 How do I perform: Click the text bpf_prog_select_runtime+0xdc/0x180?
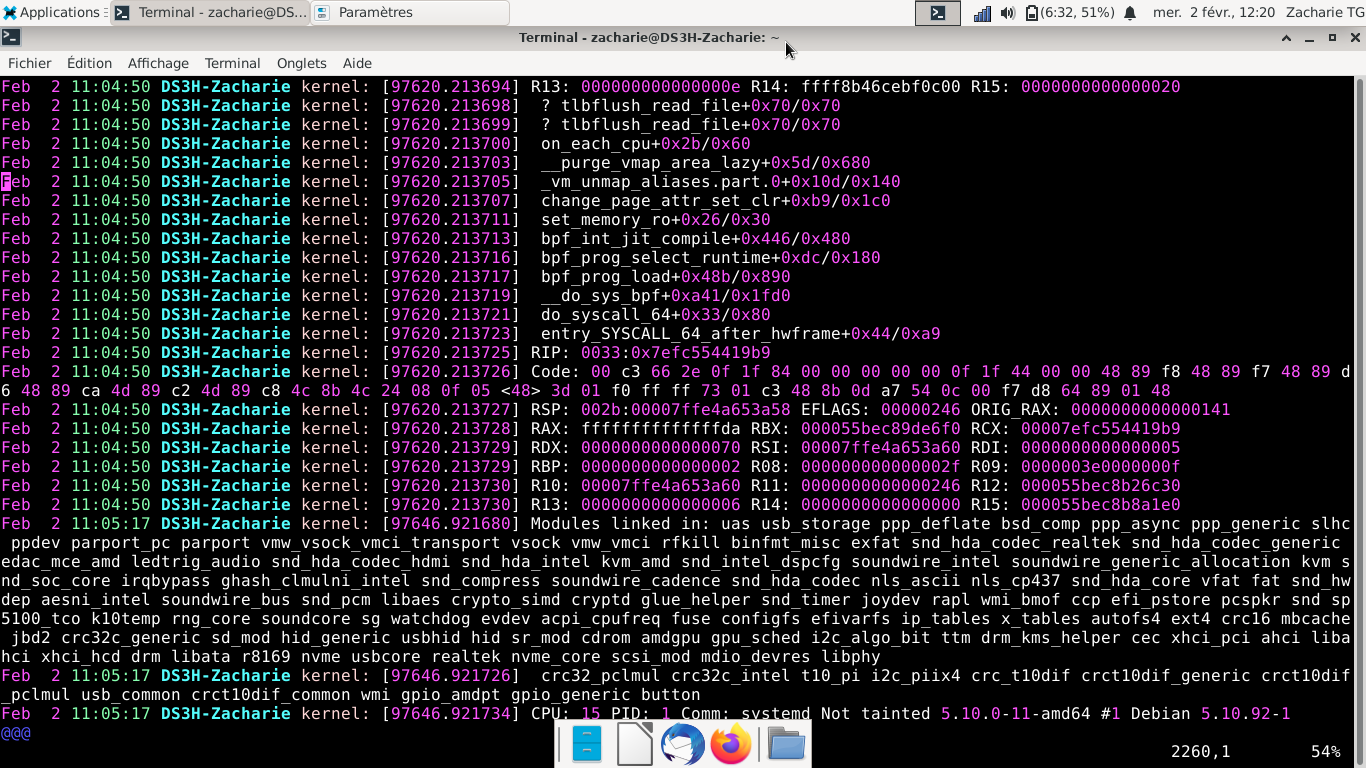click(710, 257)
